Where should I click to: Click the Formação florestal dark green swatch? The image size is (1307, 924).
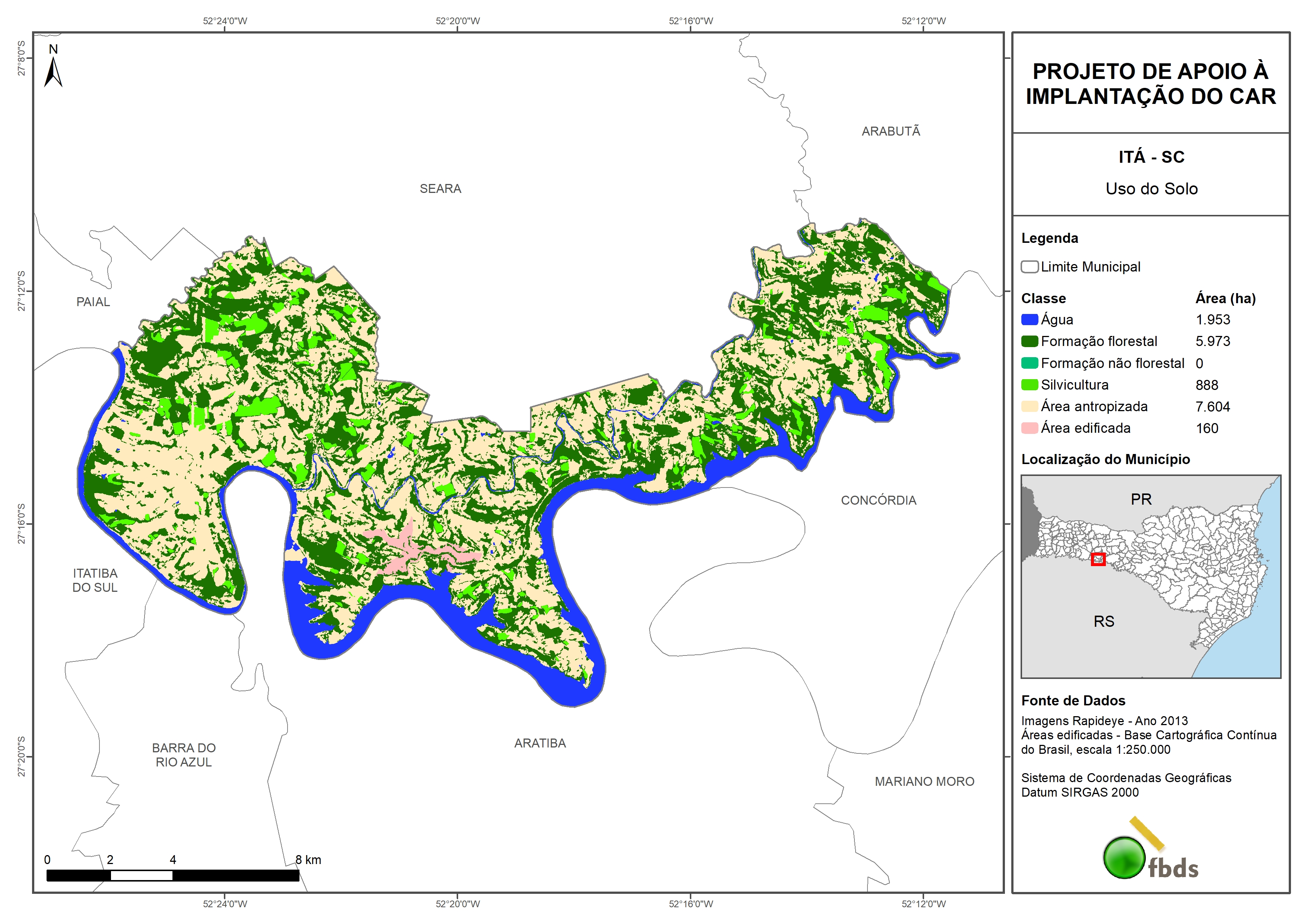pos(1029,342)
